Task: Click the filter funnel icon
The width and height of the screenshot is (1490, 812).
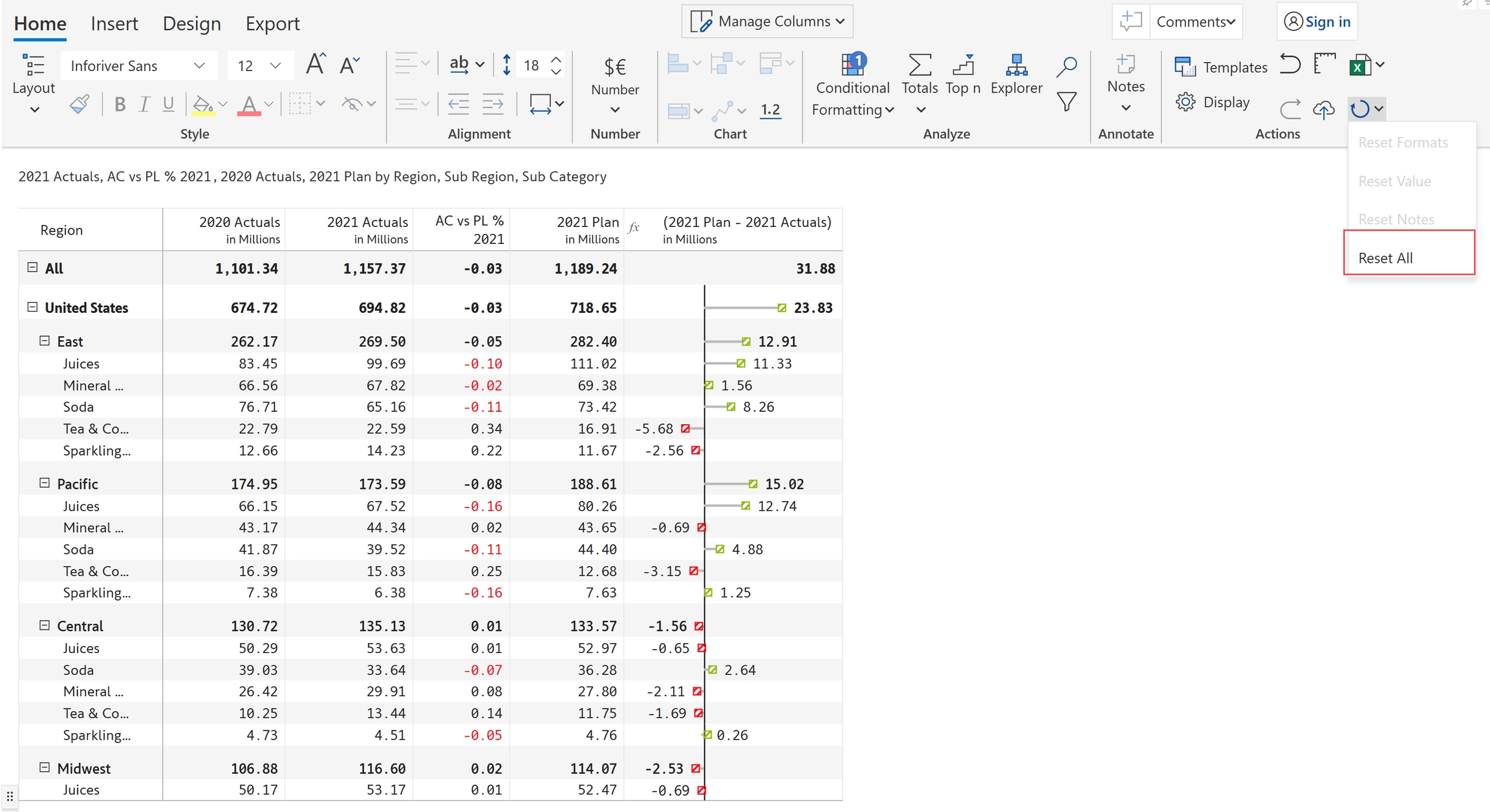Action: tap(1066, 101)
